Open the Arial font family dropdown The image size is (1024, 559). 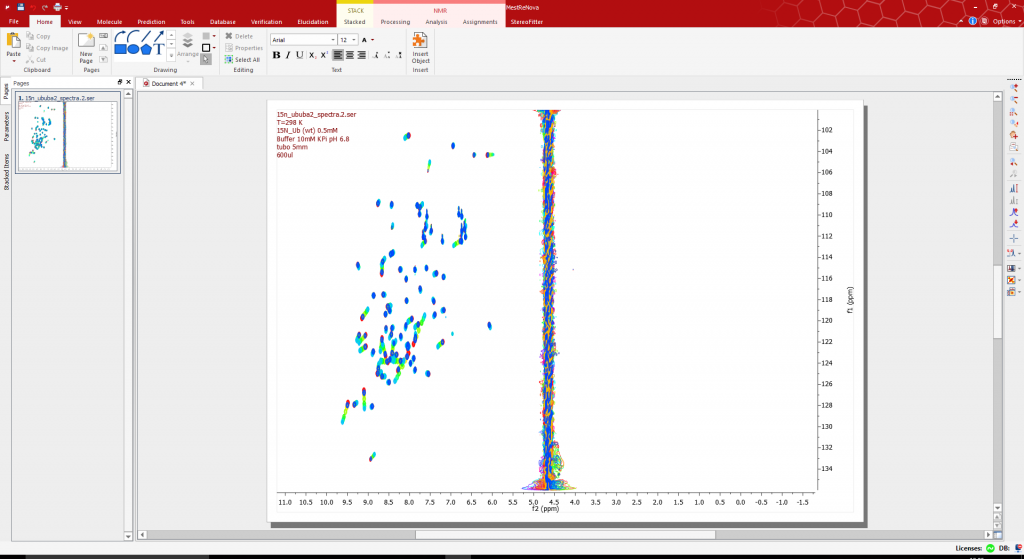pos(304,40)
